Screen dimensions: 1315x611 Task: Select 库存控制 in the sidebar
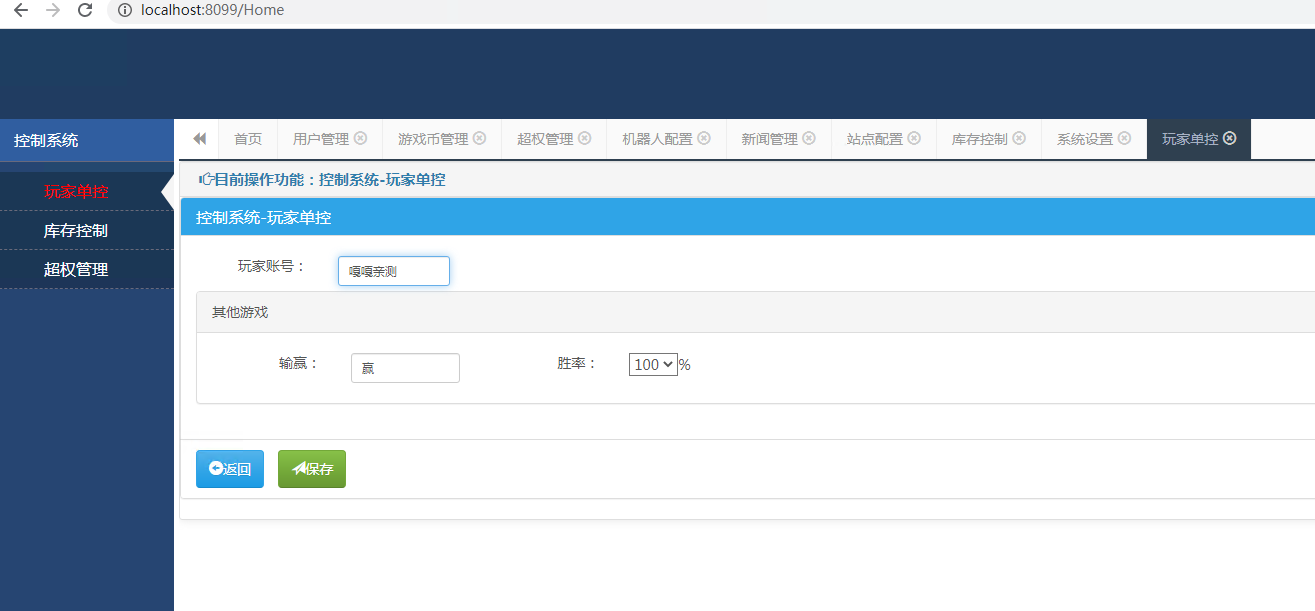pyautogui.click(x=76, y=231)
